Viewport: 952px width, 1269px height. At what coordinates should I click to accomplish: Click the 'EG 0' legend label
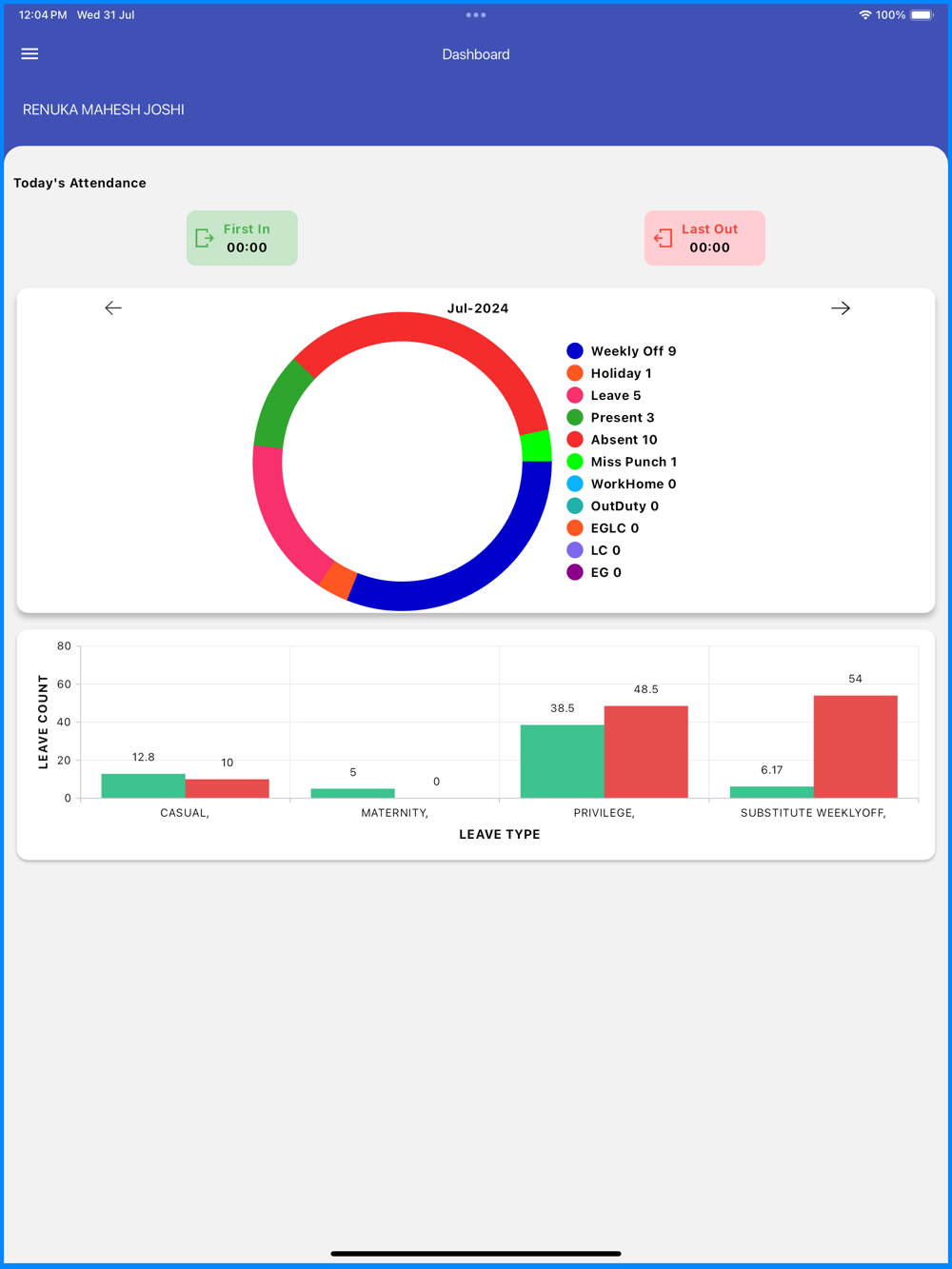point(606,572)
